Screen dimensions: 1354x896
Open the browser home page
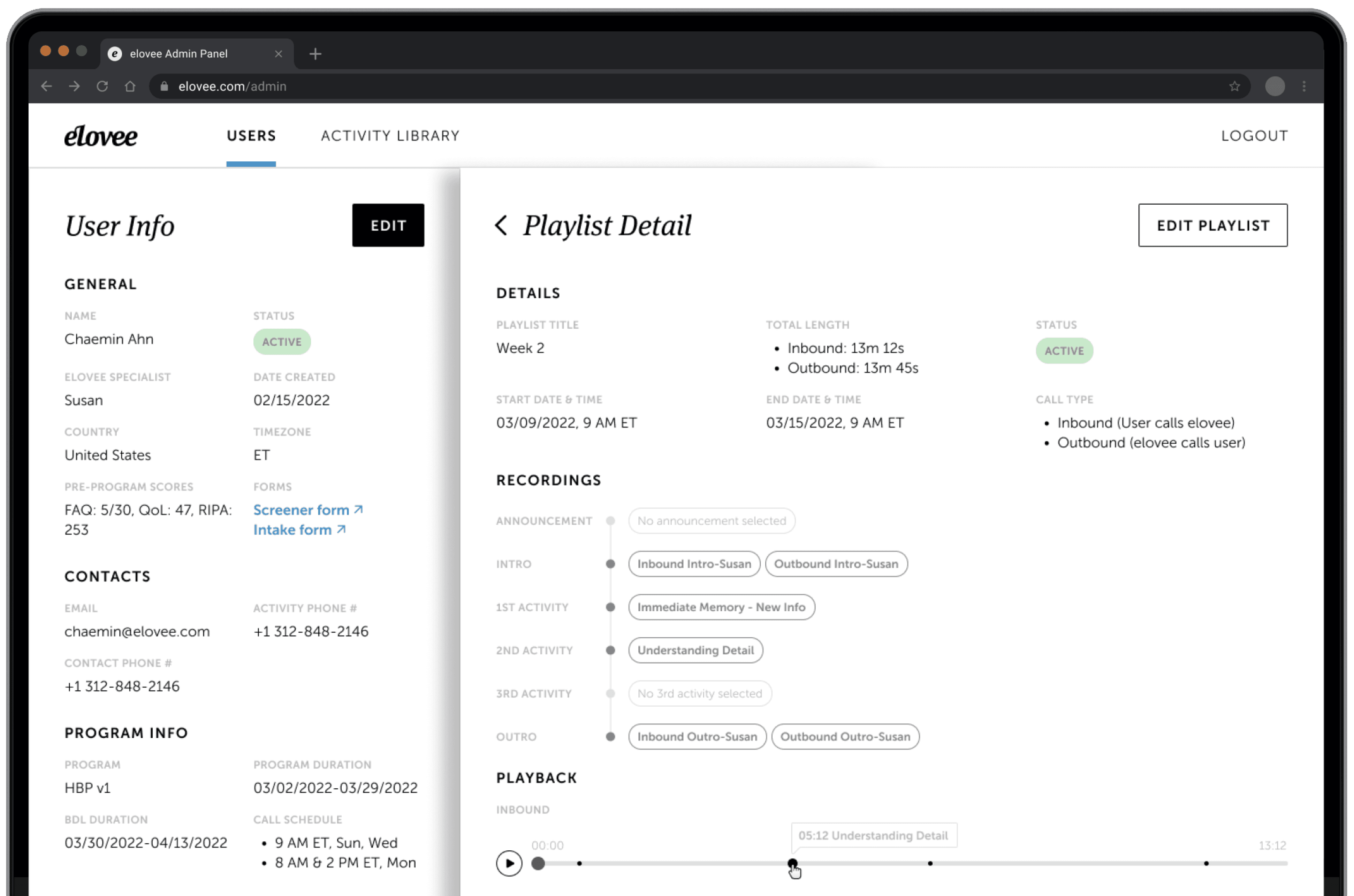pyautogui.click(x=130, y=86)
